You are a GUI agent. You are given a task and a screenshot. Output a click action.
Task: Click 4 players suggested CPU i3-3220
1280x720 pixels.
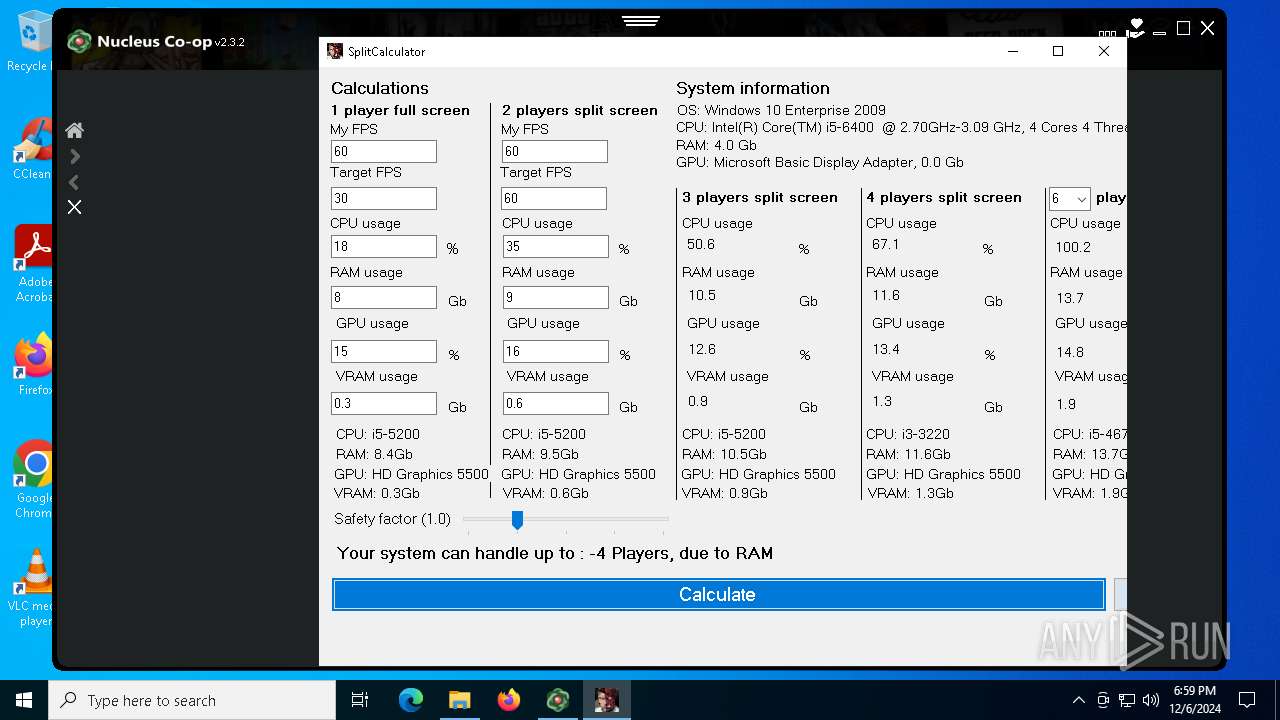tap(908, 434)
